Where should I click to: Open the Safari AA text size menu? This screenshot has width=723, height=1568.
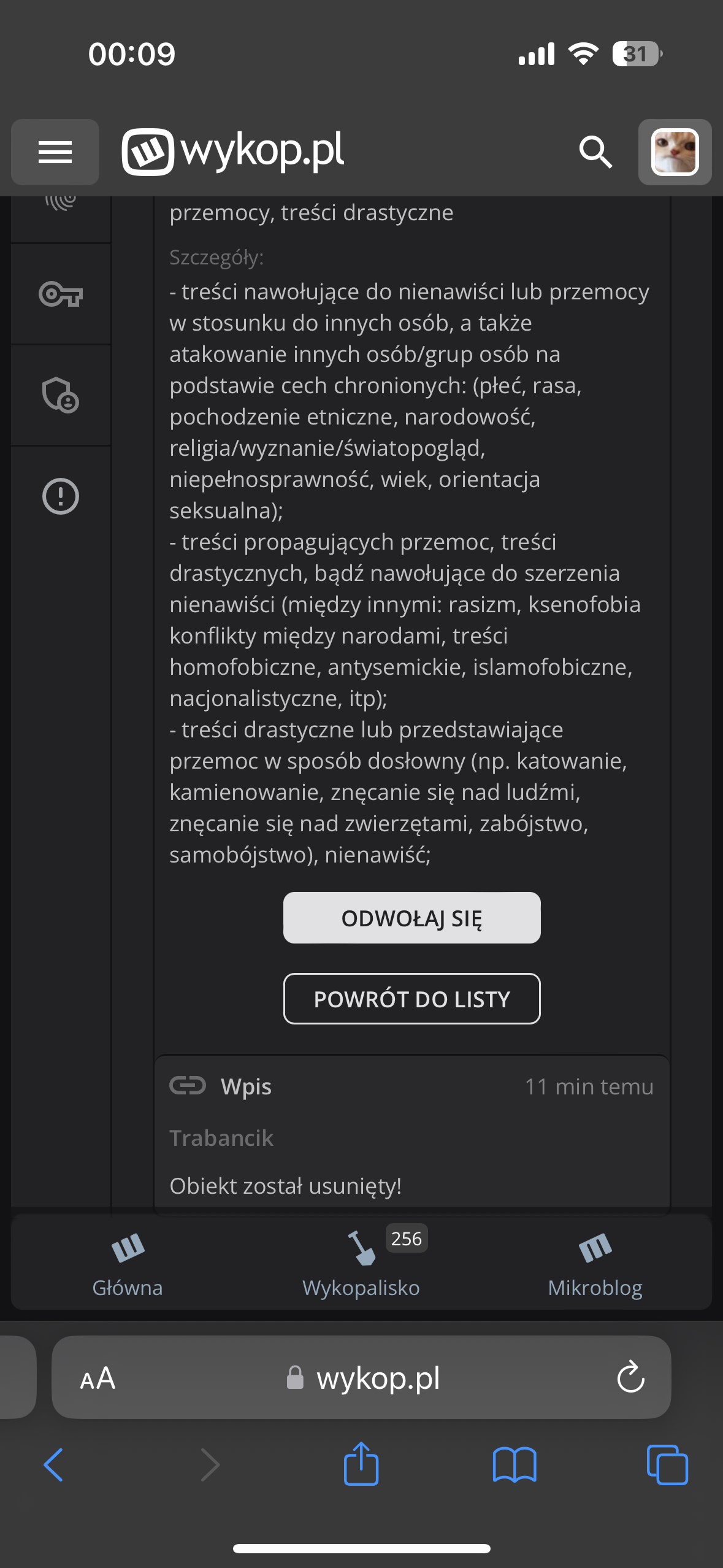[98, 1378]
